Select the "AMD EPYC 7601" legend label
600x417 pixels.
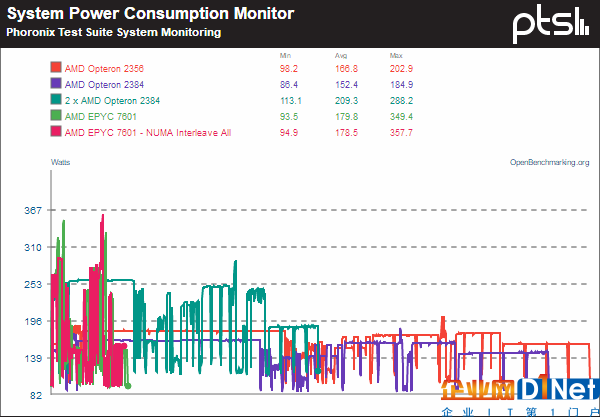[101, 117]
